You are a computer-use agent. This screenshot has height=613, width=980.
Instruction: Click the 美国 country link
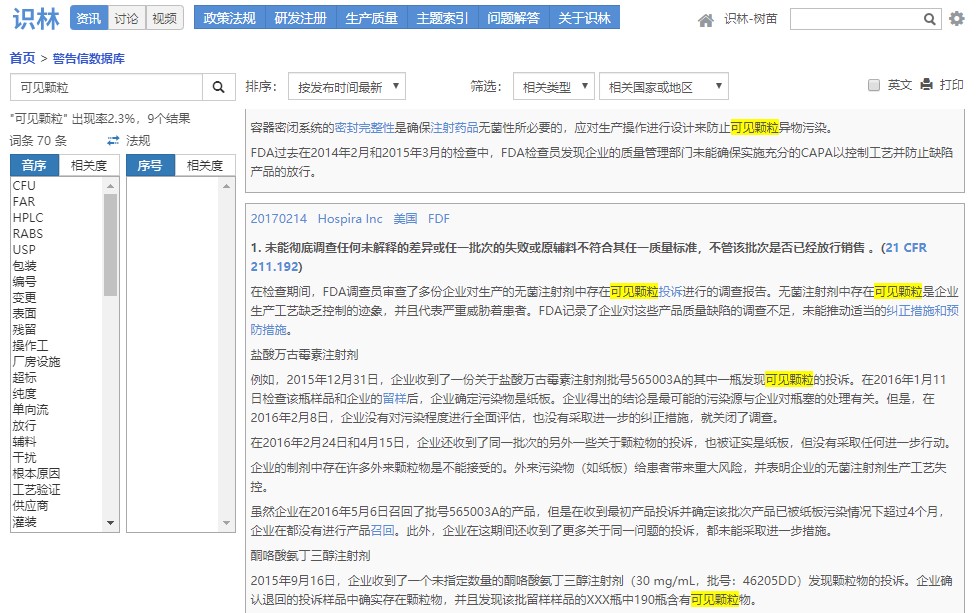click(405, 219)
